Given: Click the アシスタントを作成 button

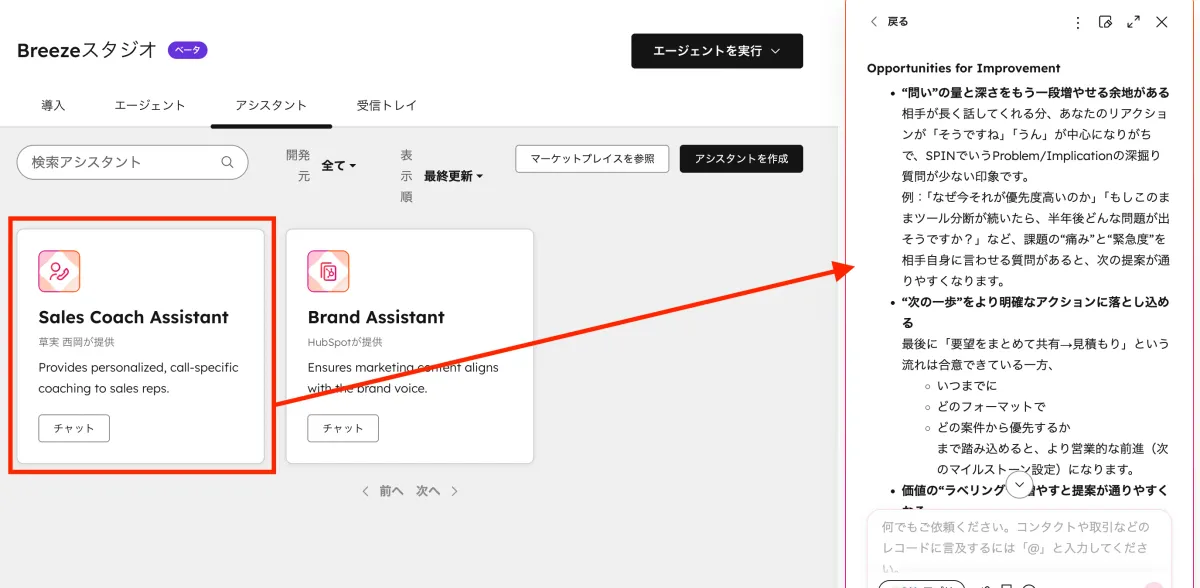Looking at the screenshot, I should pyautogui.click(x=741, y=158).
